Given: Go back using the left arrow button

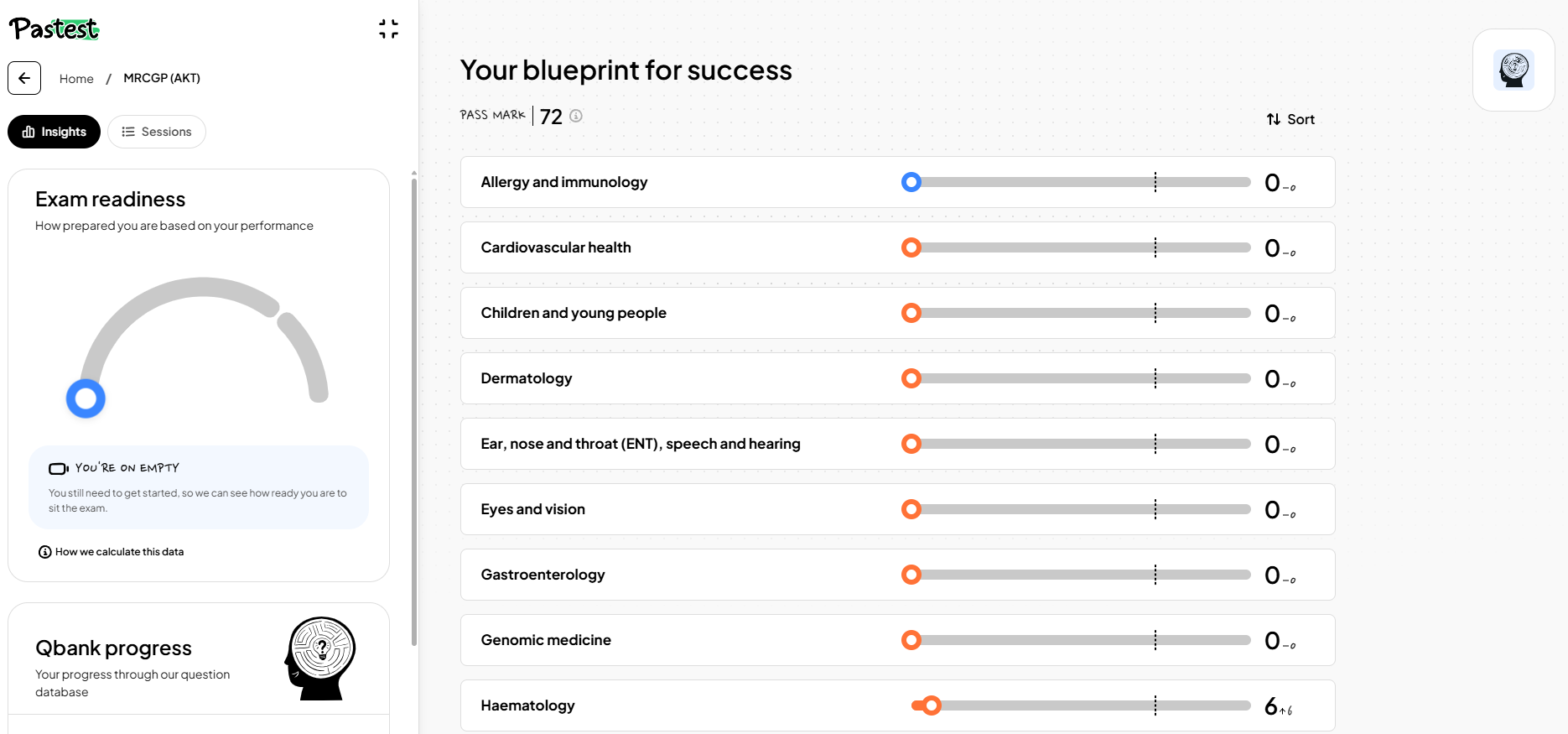Looking at the screenshot, I should [x=24, y=78].
